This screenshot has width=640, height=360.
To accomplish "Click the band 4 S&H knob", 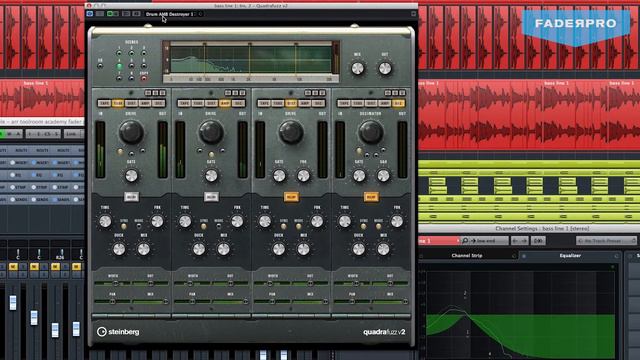I will pyautogui.click(x=383, y=176).
